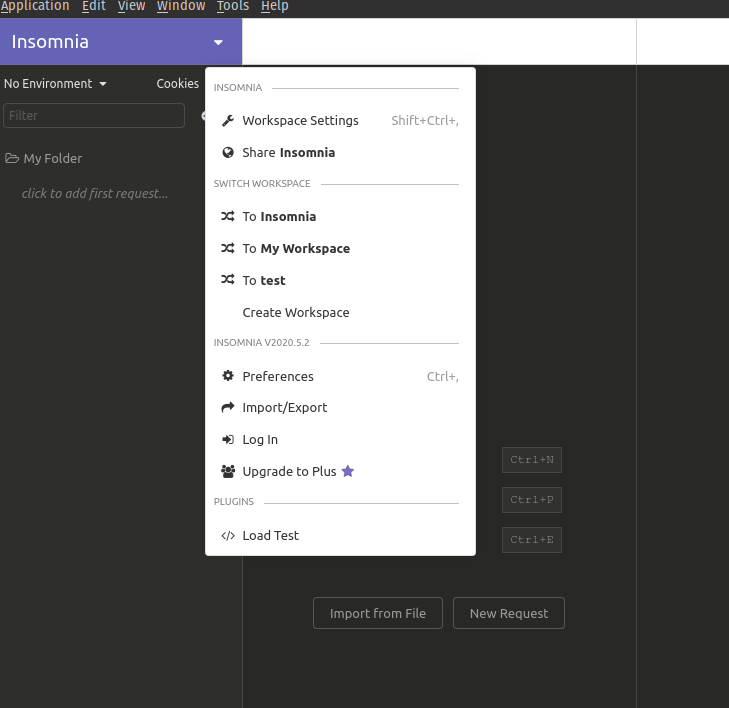Screen dimensions: 729x708
Task: Click the Ctrl+N shortcut hint box
Action: click(532, 460)
